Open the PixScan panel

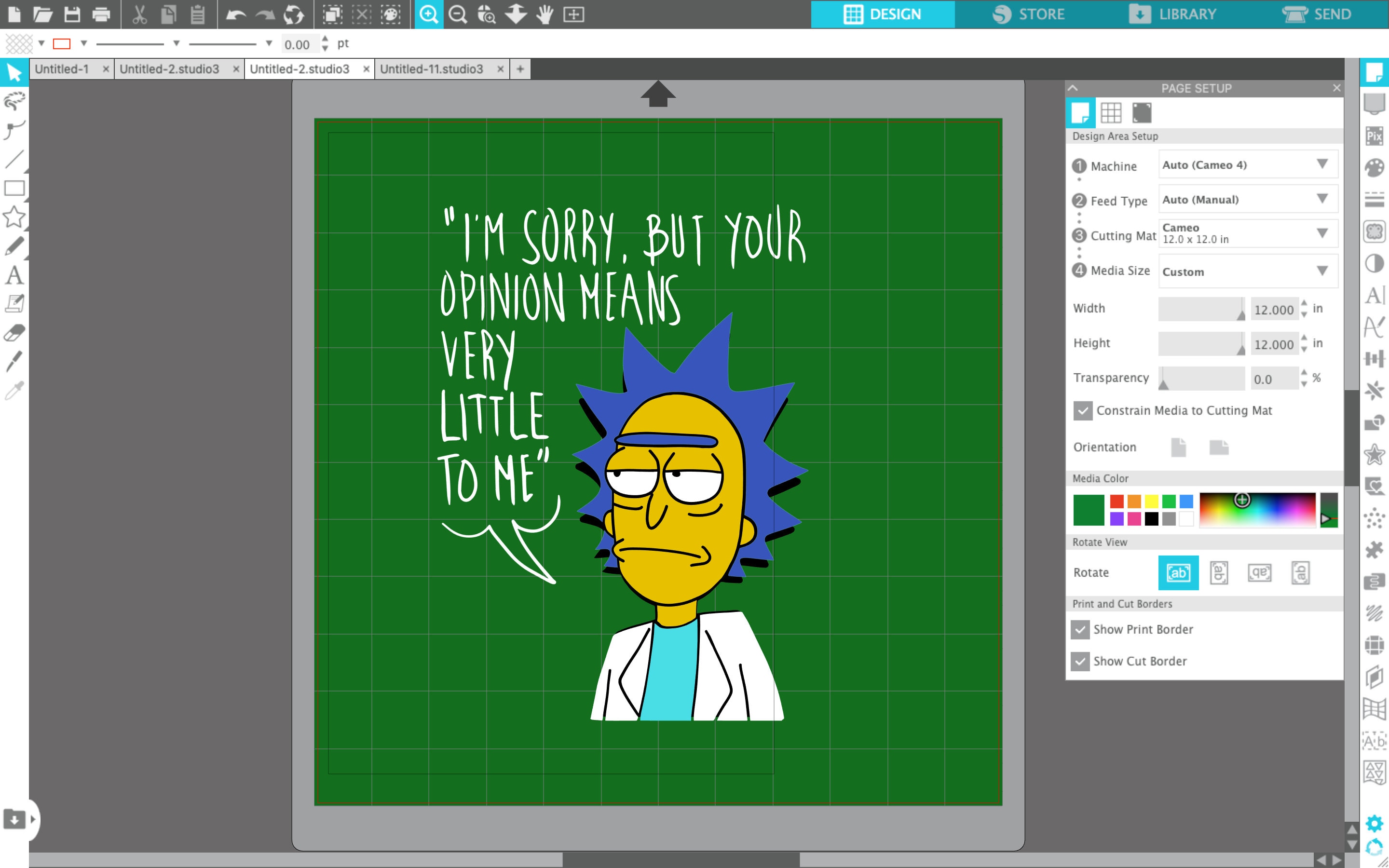click(x=1375, y=136)
